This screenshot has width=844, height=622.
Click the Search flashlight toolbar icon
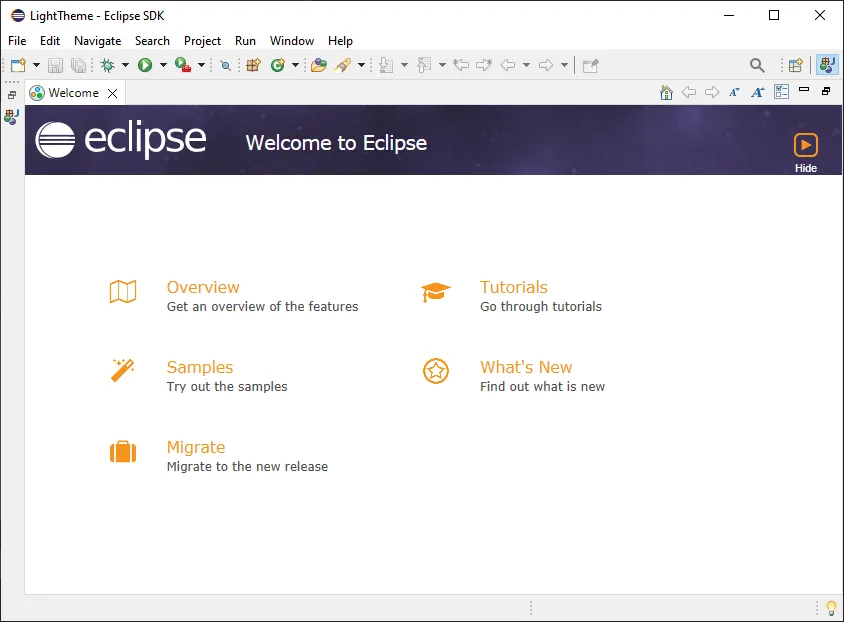pos(343,65)
